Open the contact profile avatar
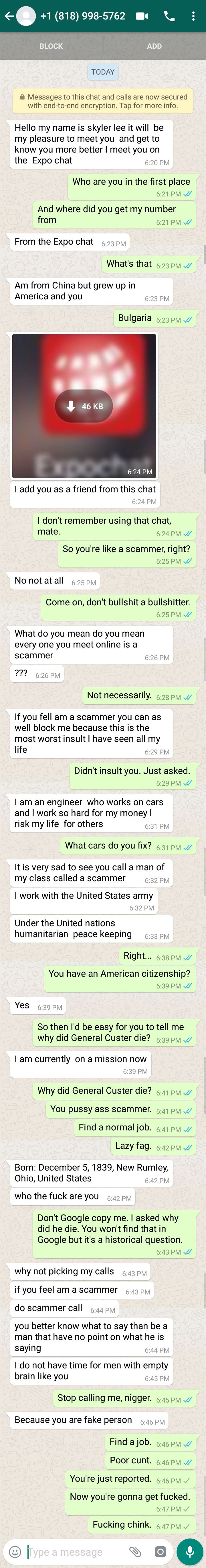206x1568 pixels. 25,16
